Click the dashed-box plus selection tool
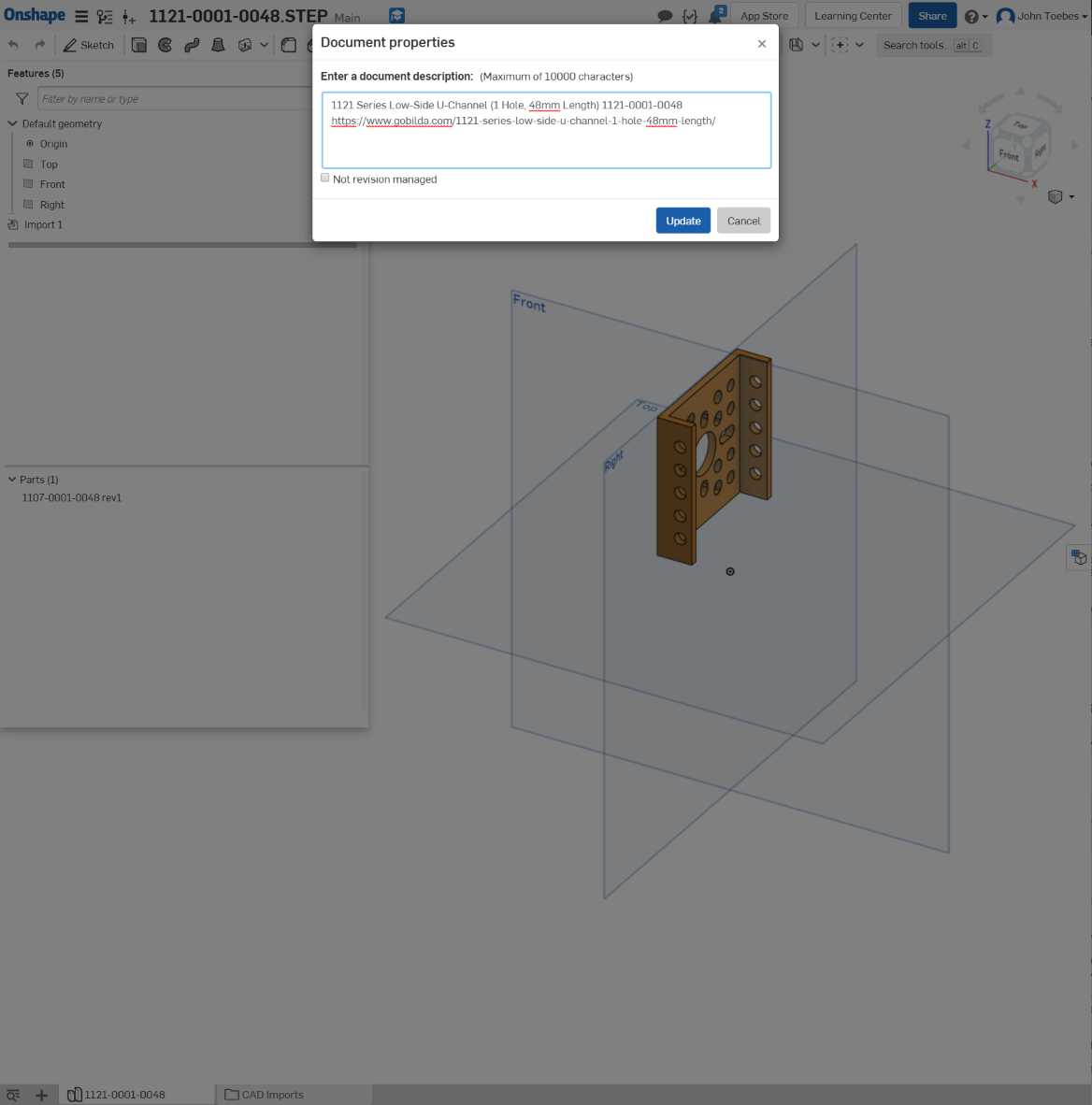 pyautogui.click(x=840, y=45)
